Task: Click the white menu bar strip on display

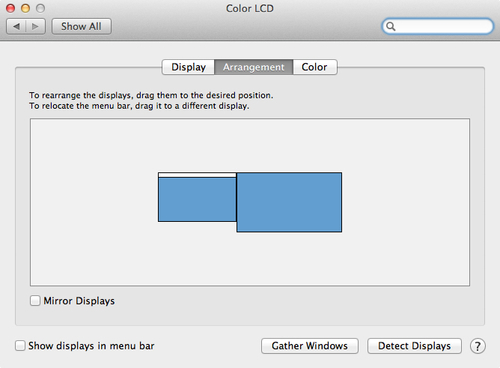Action: click(197, 175)
